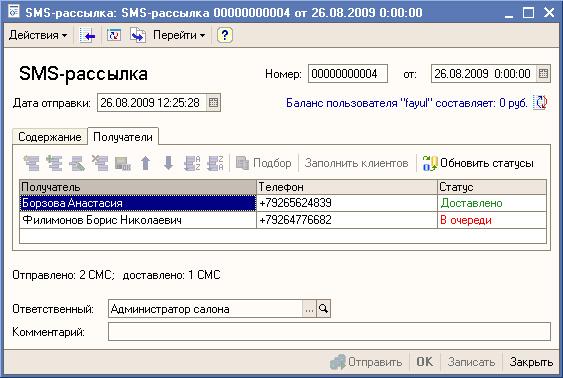Screen dimensions: 563x378
Task: Click the Статус column header
Action: (x=492, y=187)
